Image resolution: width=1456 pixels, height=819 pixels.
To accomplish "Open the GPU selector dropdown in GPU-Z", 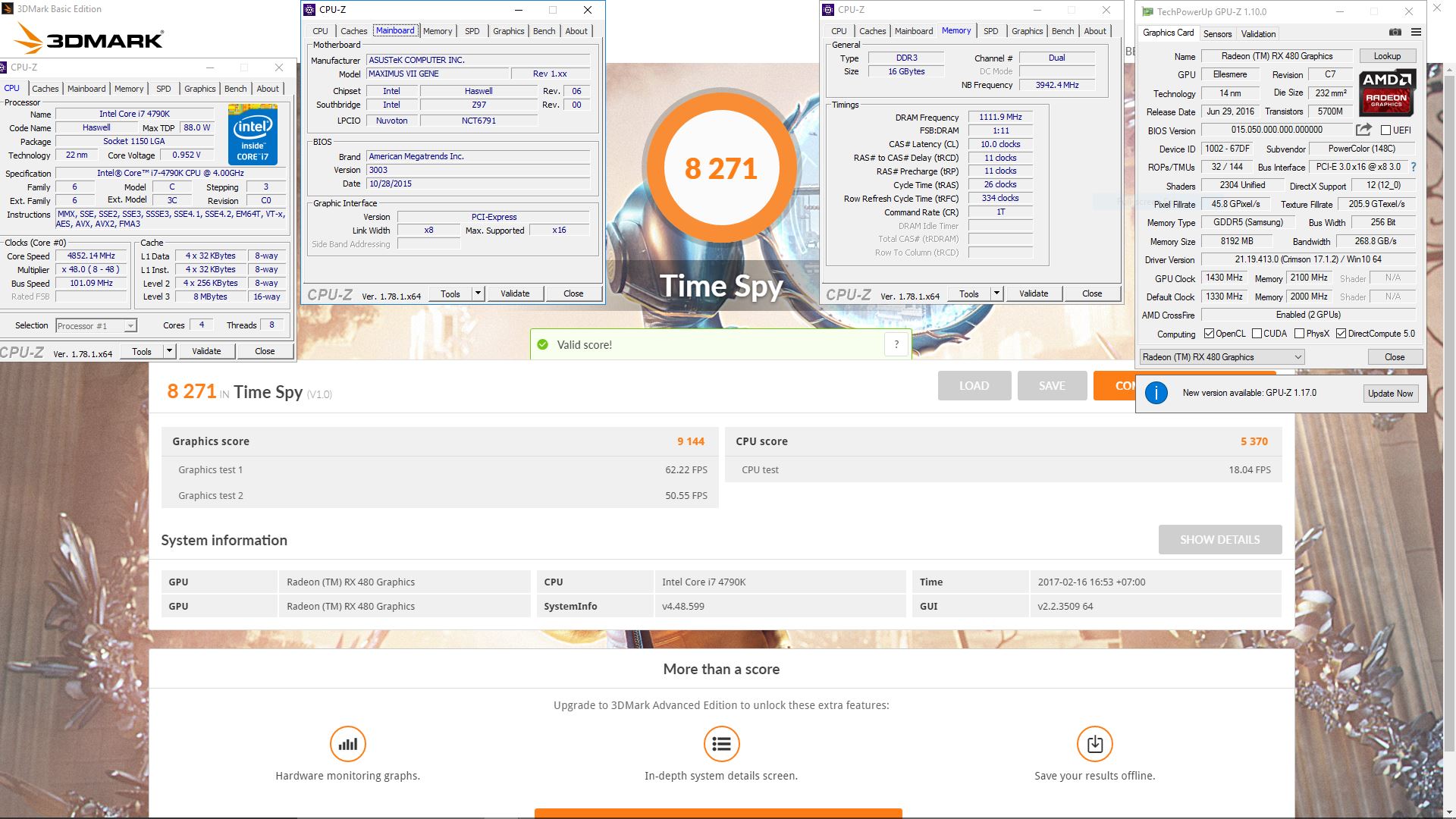I will (1222, 357).
